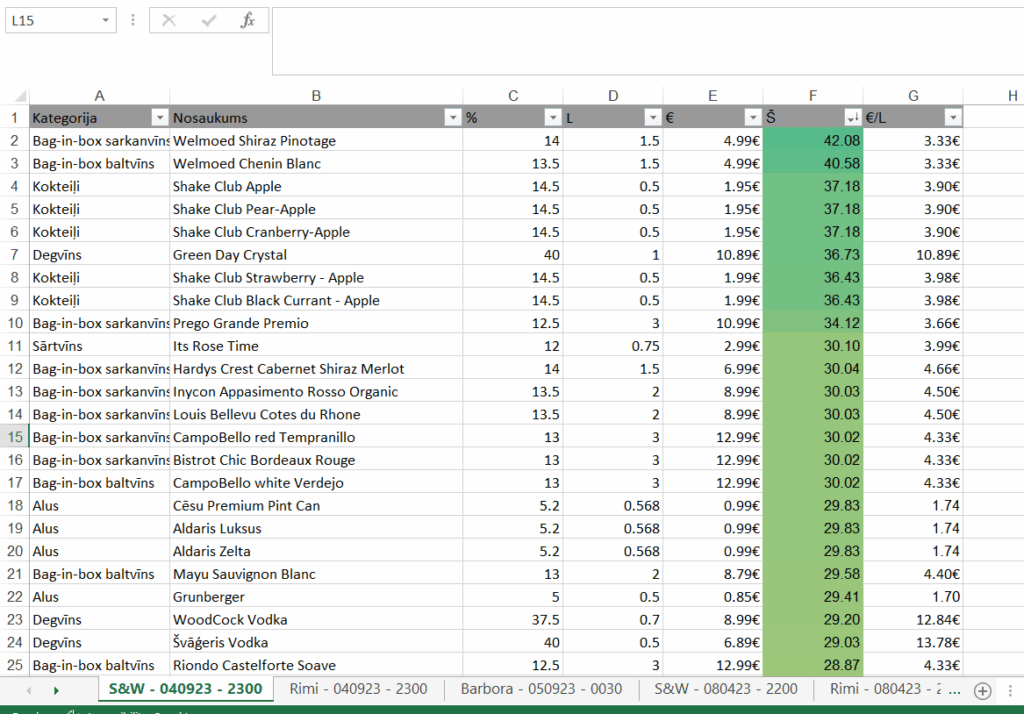Select column A header
Image resolution: width=1024 pixels, height=714 pixels.
click(x=99, y=96)
